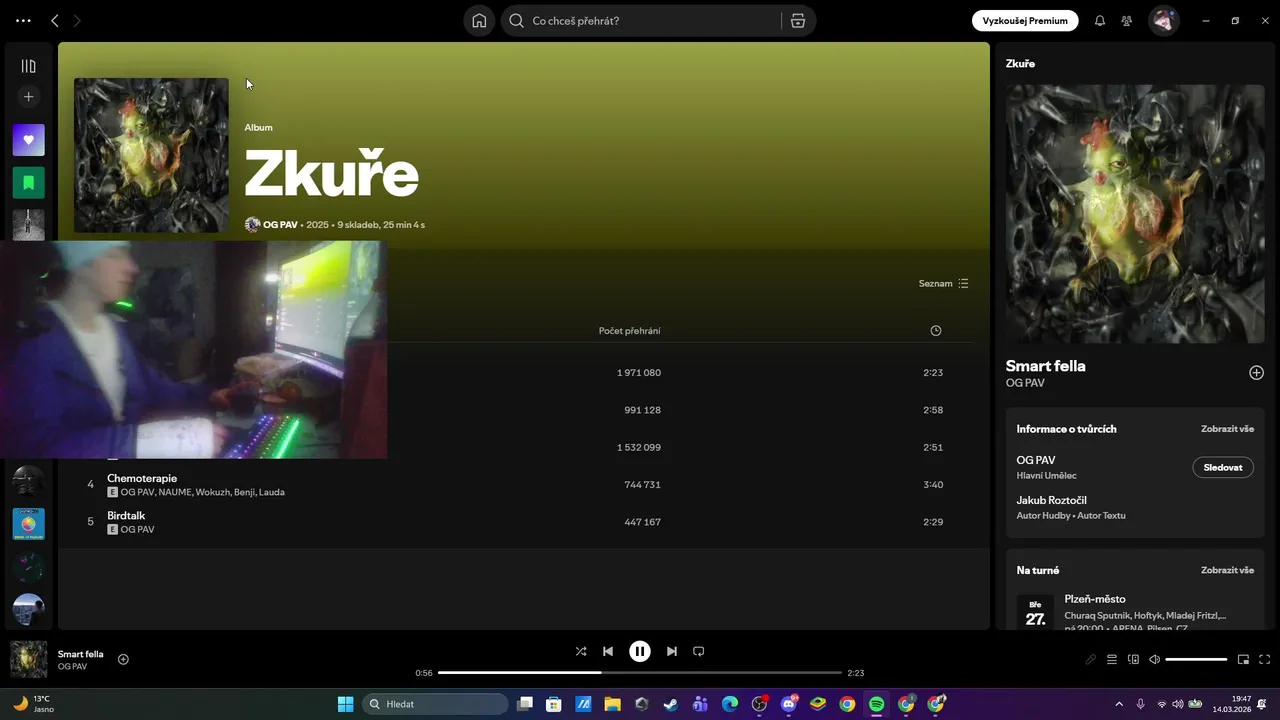Viewport: 1280px width, 720px height.
Task: Skip to next track
Action: click(x=672, y=651)
